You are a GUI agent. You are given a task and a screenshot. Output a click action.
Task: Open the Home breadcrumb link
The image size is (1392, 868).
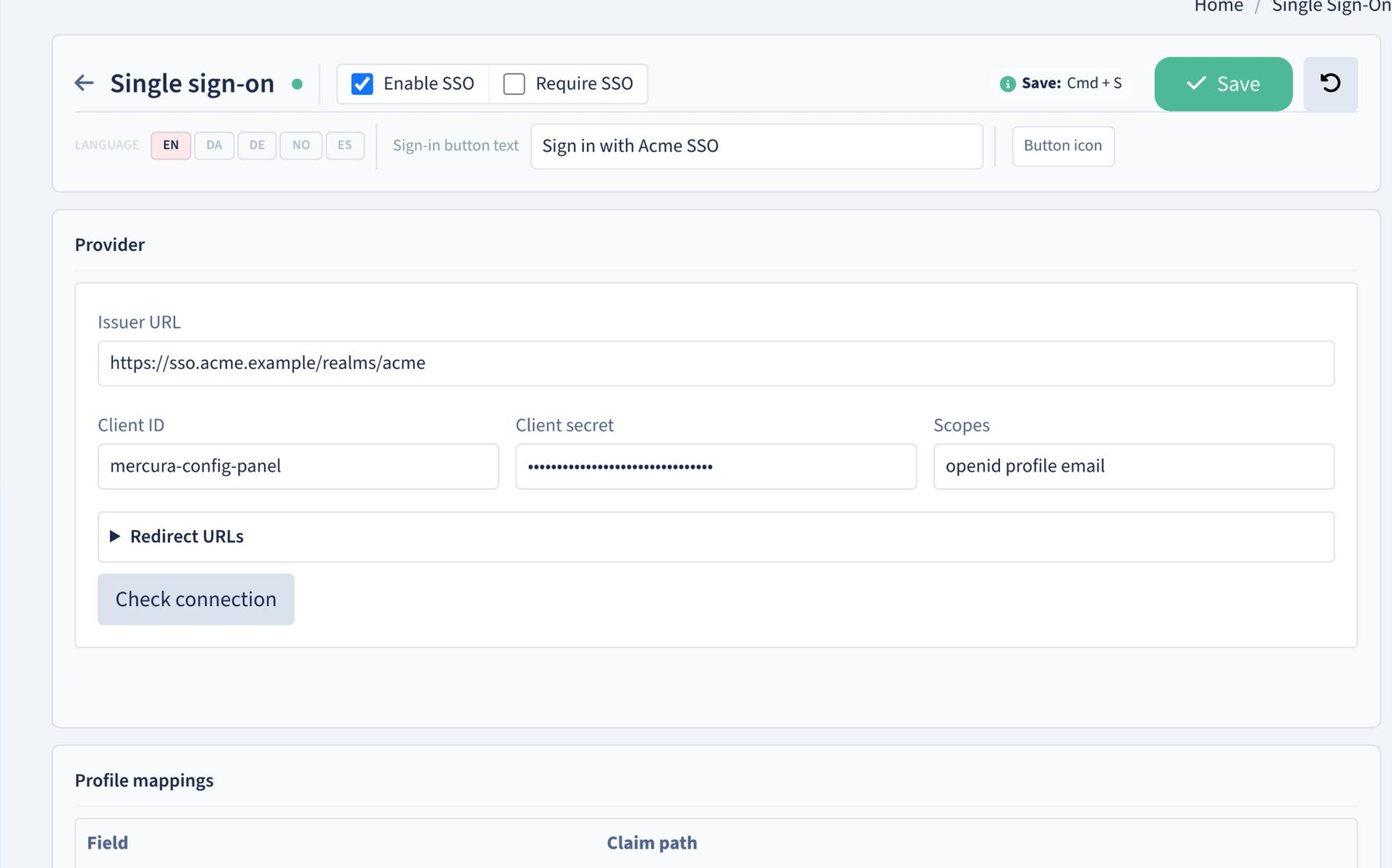pos(1218,7)
